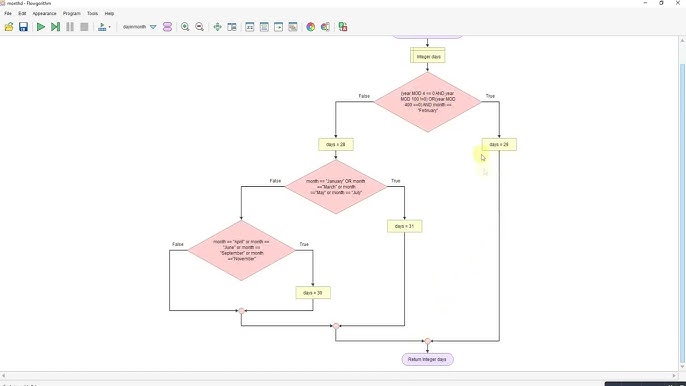This screenshot has height=386, width=686.
Task: Open the function manager with the purple icon
Action: pyautogui.click(x=167, y=27)
